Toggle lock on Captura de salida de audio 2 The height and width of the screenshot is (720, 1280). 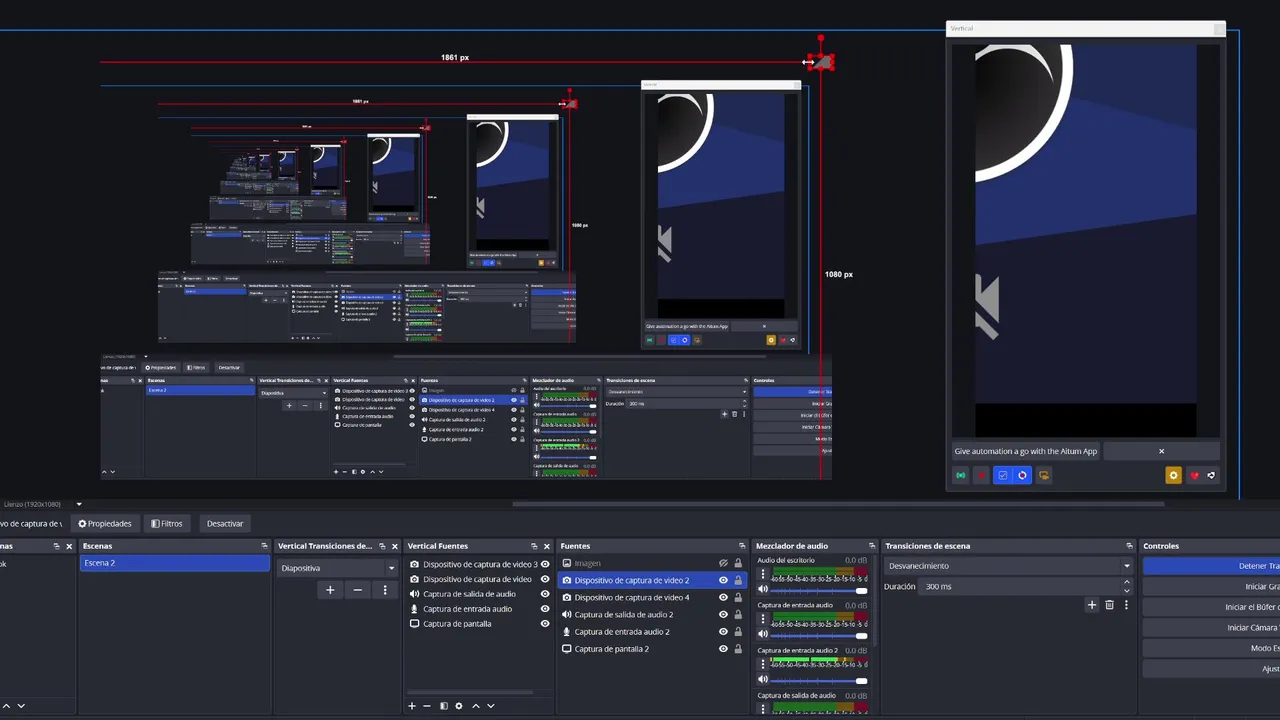[738, 614]
